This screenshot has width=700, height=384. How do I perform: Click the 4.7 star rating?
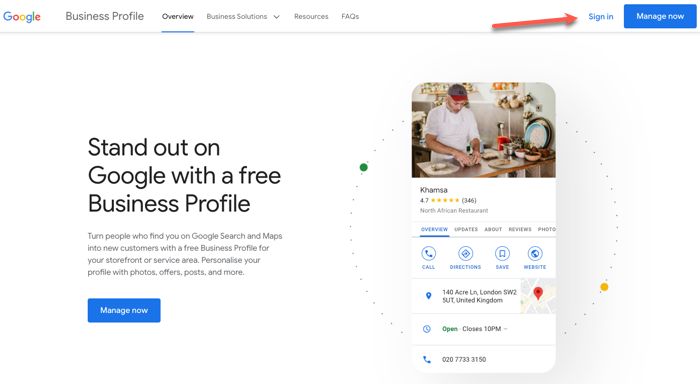pyautogui.click(x=448, y=200)
